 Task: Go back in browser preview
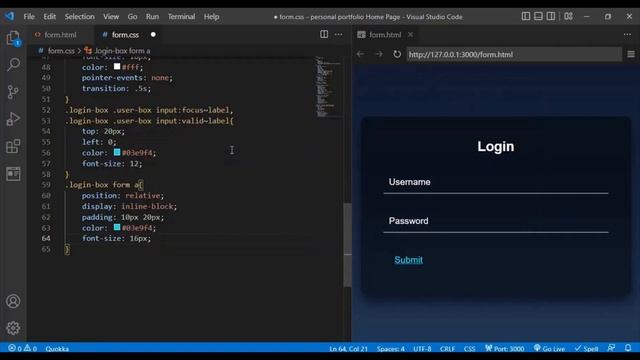pos(360,54)
